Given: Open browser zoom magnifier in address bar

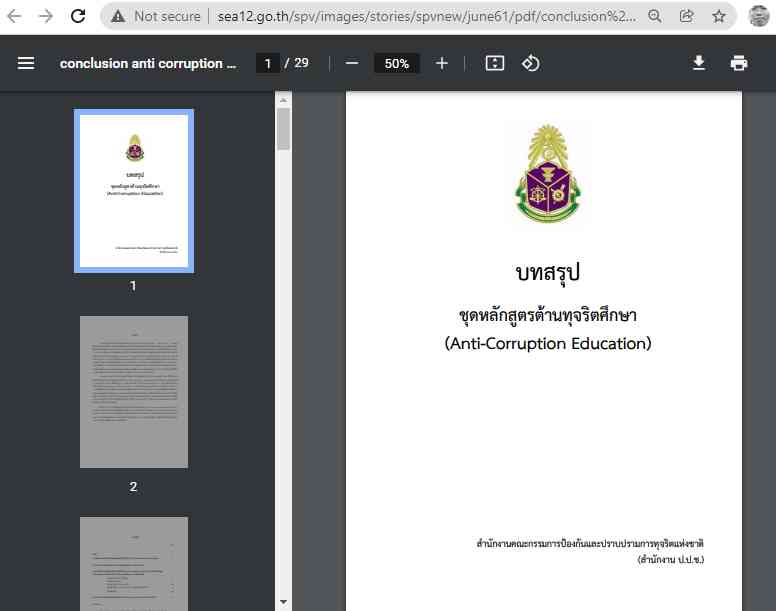Looking at the screenshot, I should [655, 16].
